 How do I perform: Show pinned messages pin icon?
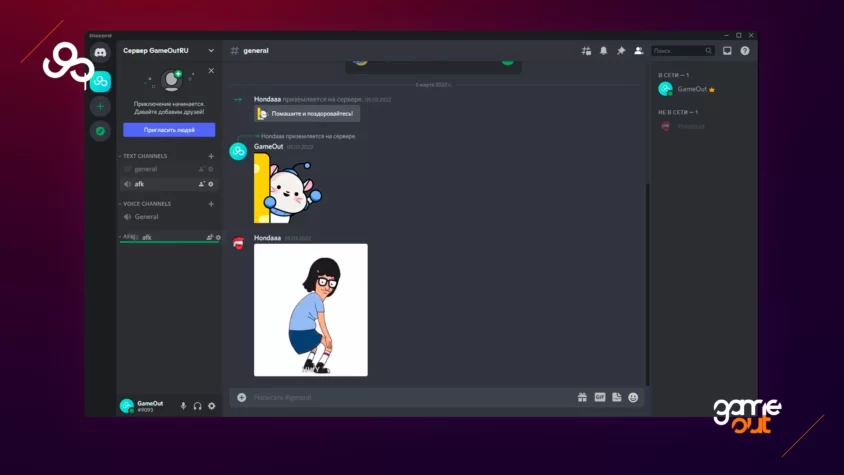pos(621,51)
